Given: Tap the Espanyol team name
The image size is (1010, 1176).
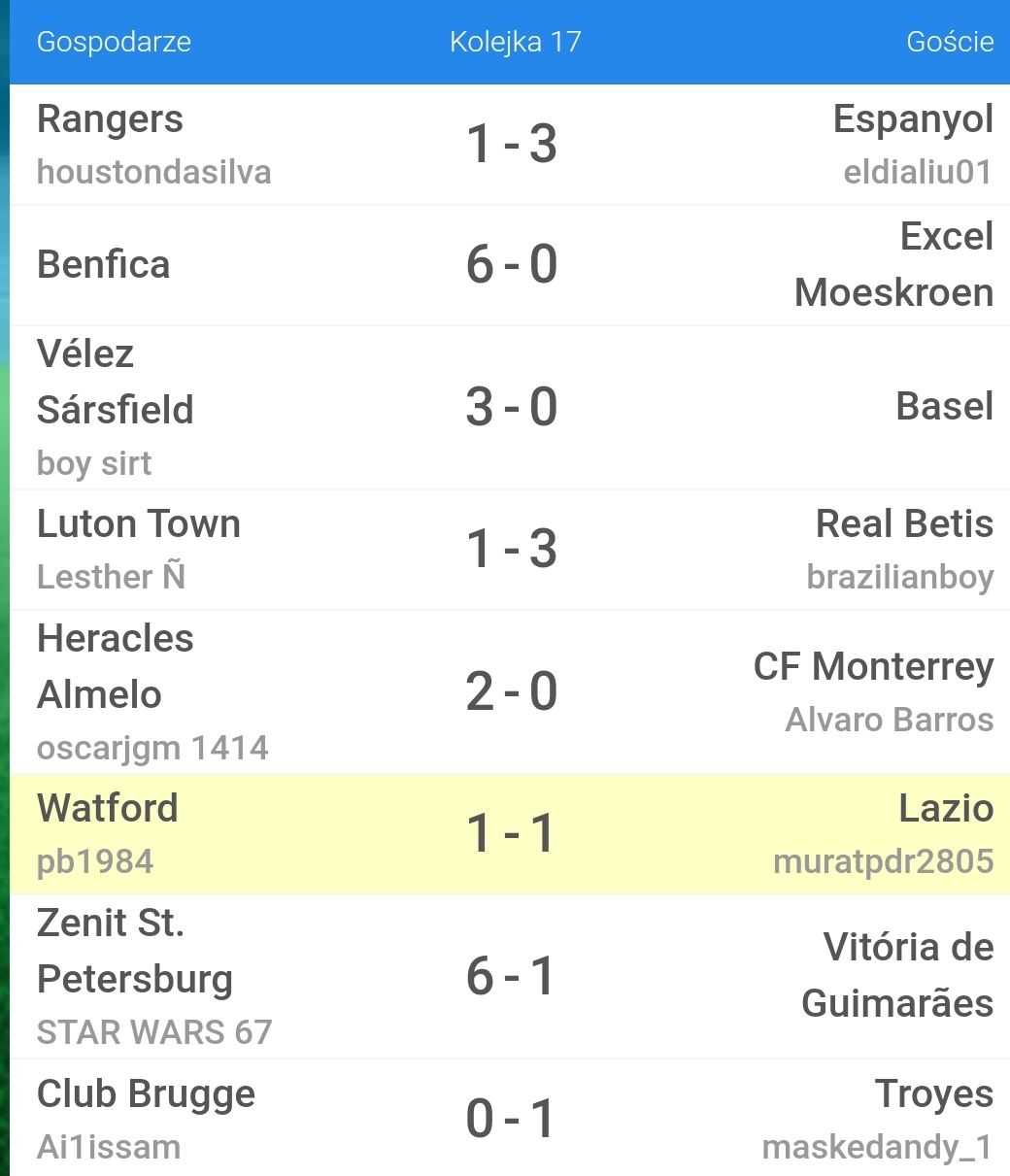Looking at the screenshot, I should (913, 119).
